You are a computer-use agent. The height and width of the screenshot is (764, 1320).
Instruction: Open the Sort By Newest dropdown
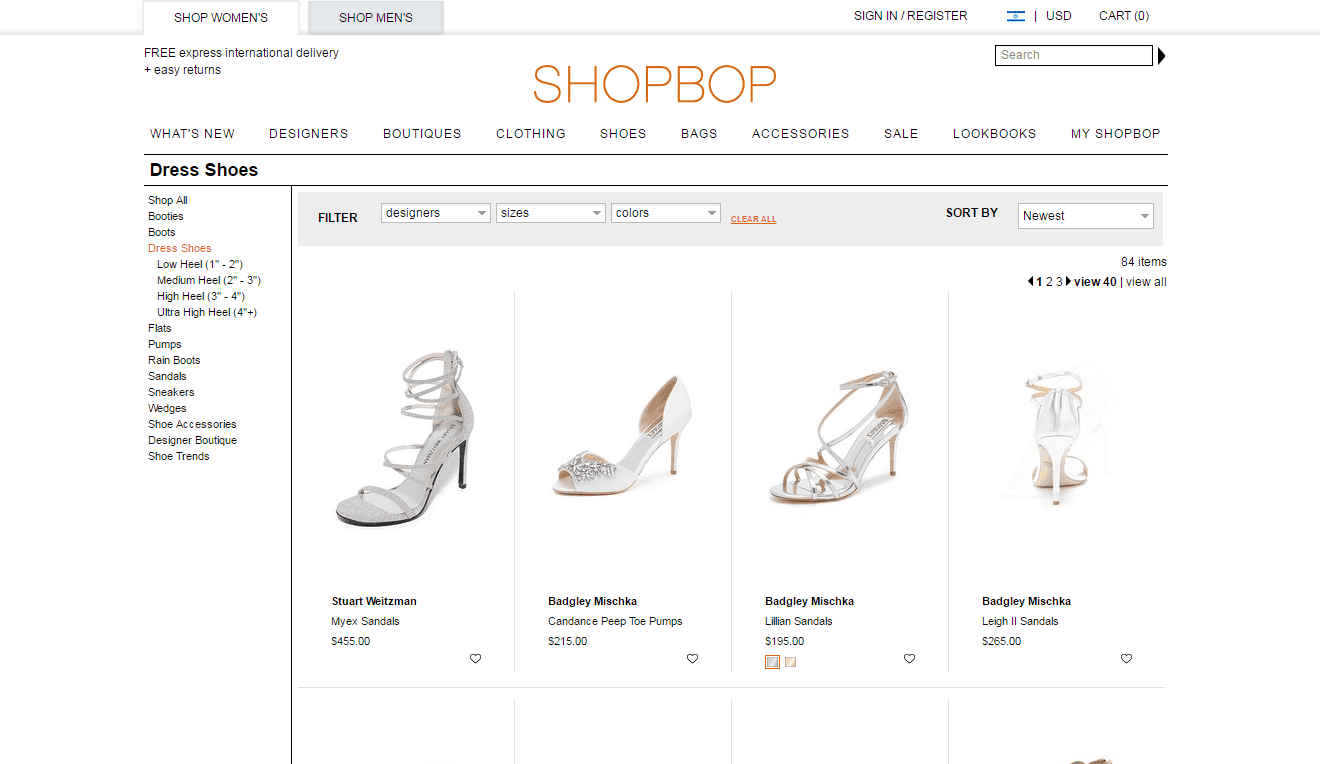pos(1085,216)
